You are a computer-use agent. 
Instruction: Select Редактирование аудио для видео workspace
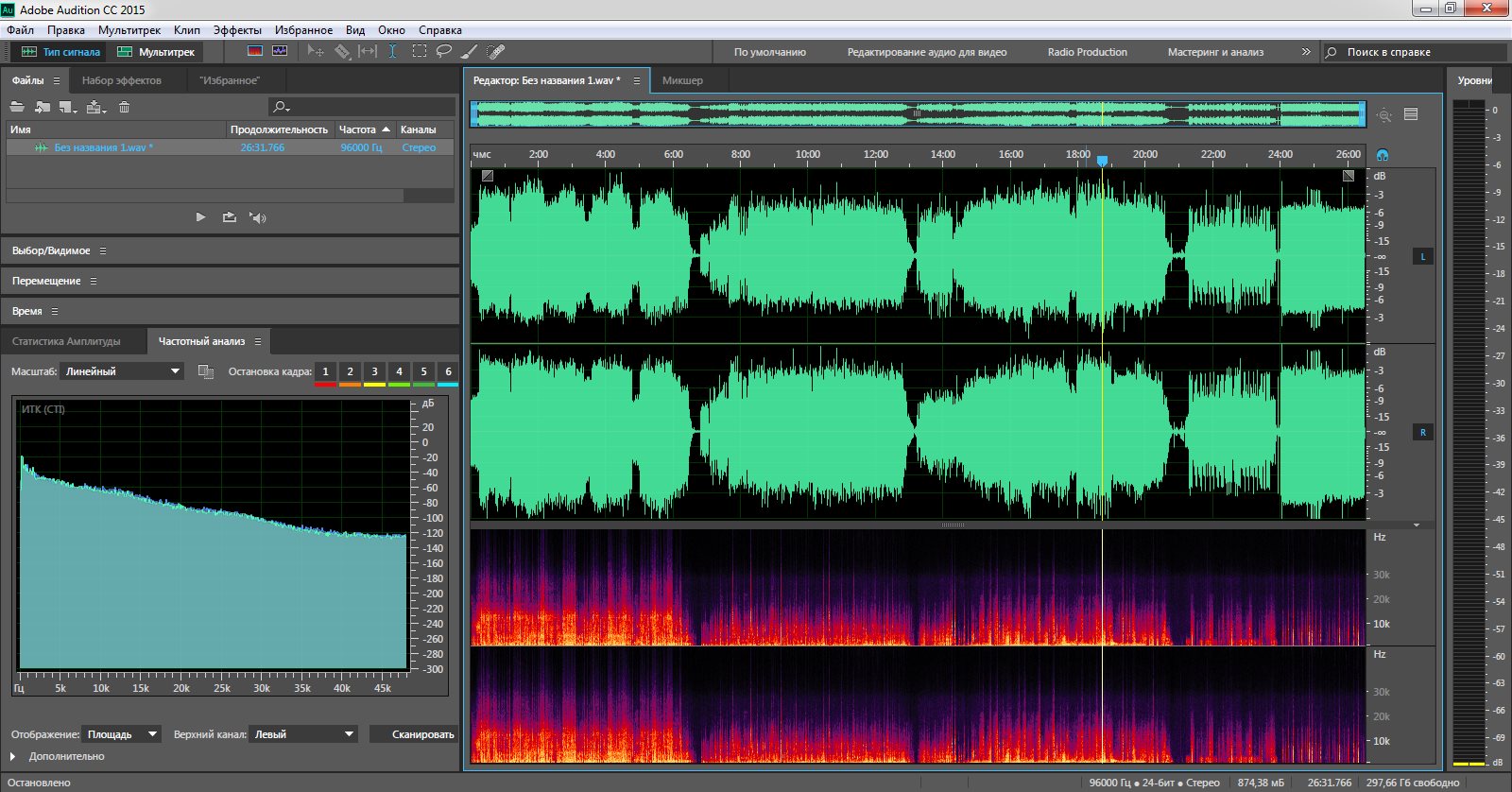(x=927, y=52)
